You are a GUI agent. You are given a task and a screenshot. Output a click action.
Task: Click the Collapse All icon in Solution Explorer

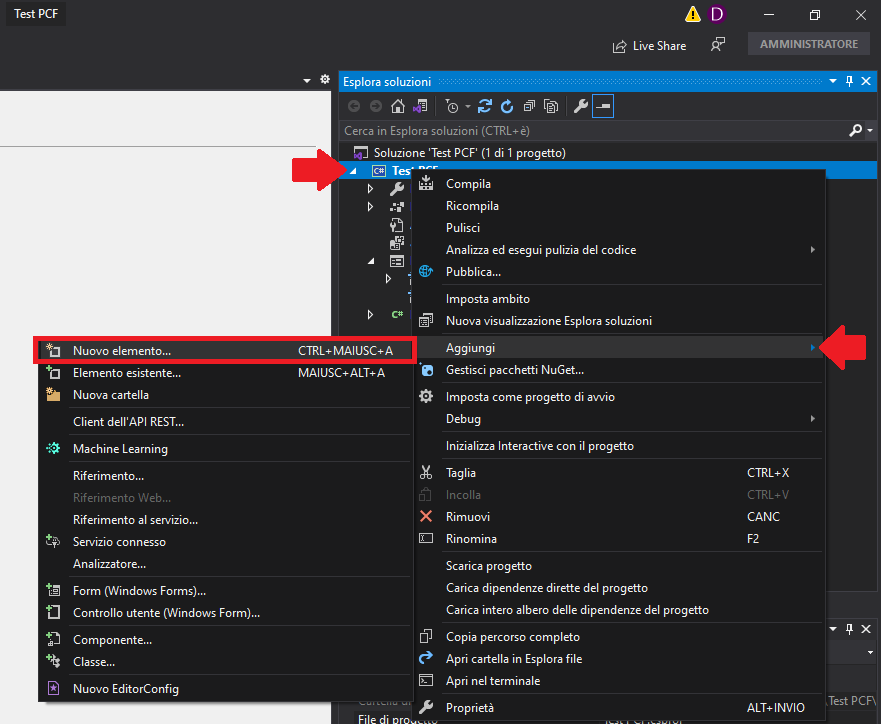point(529,106)
